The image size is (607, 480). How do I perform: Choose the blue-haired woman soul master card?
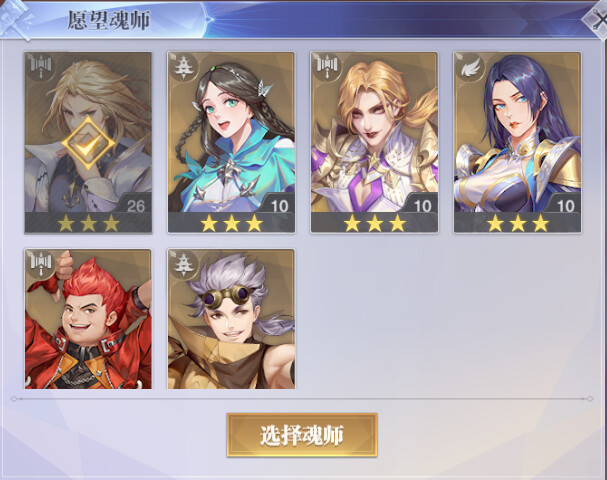[517, 142]
